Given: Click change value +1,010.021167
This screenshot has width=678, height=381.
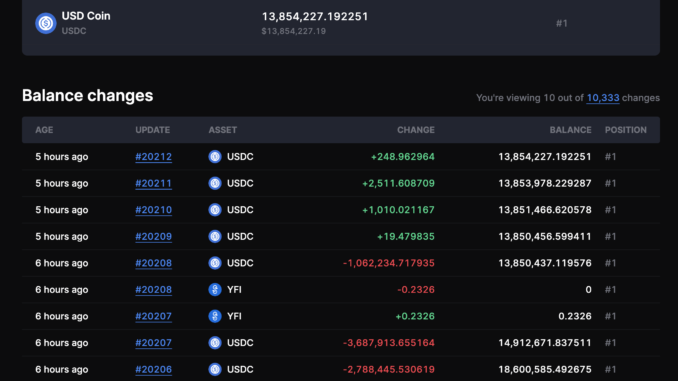Looking at the screenshot, I should tap(398, 210).
